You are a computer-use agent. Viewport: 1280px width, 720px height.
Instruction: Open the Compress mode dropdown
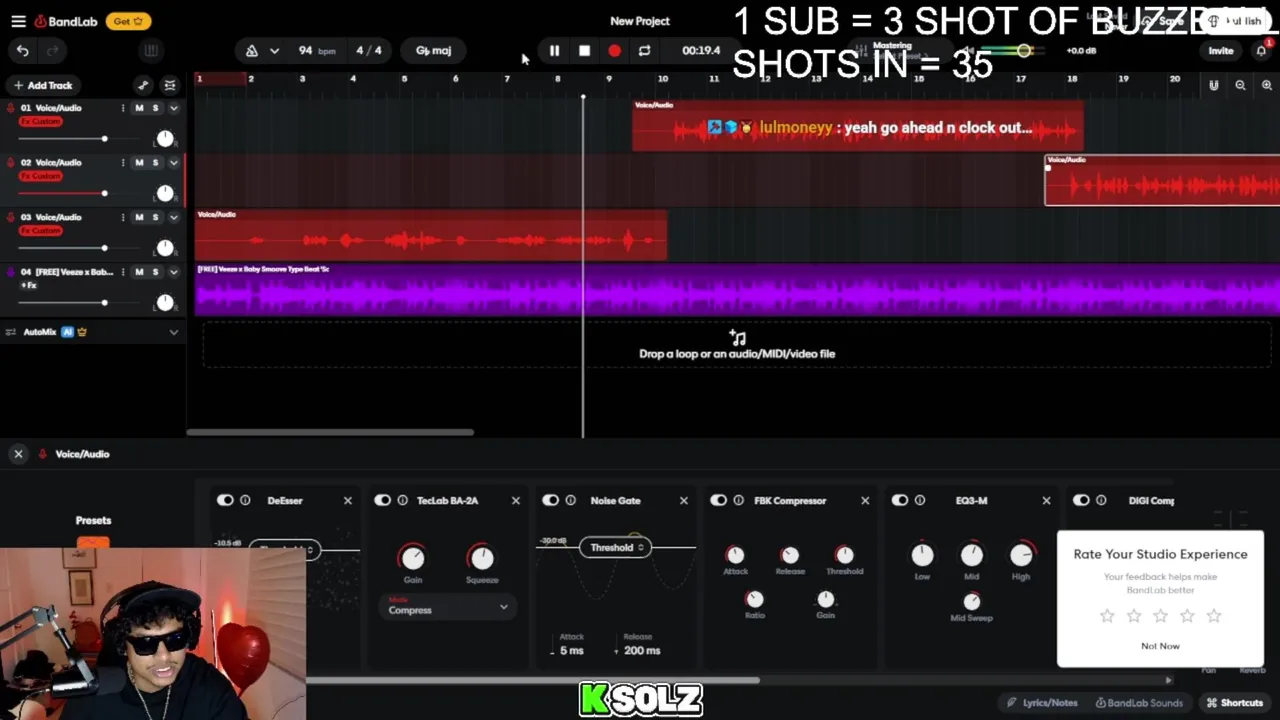pos(448,607)
